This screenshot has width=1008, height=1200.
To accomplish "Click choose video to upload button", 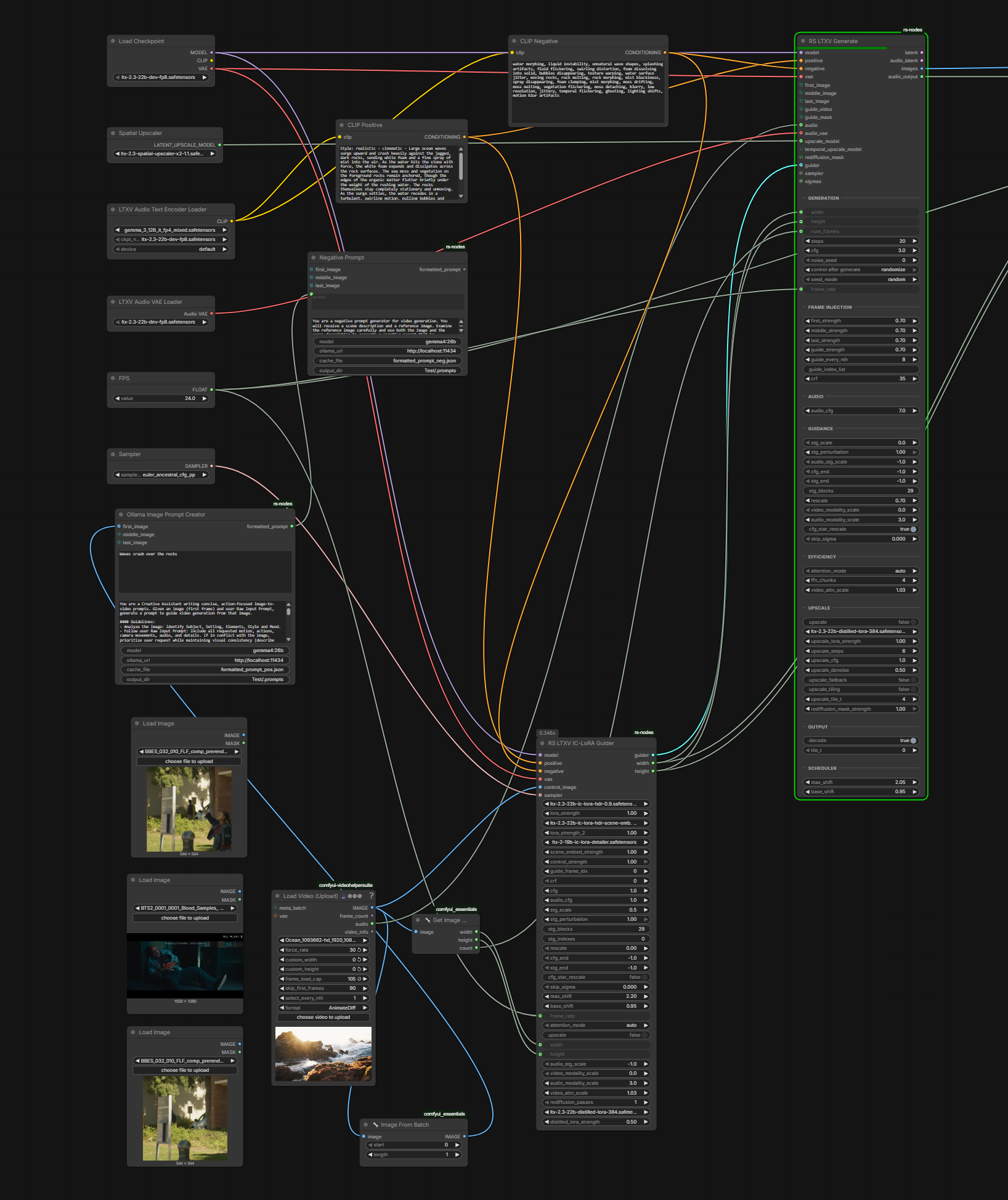I will (323, 1017).
